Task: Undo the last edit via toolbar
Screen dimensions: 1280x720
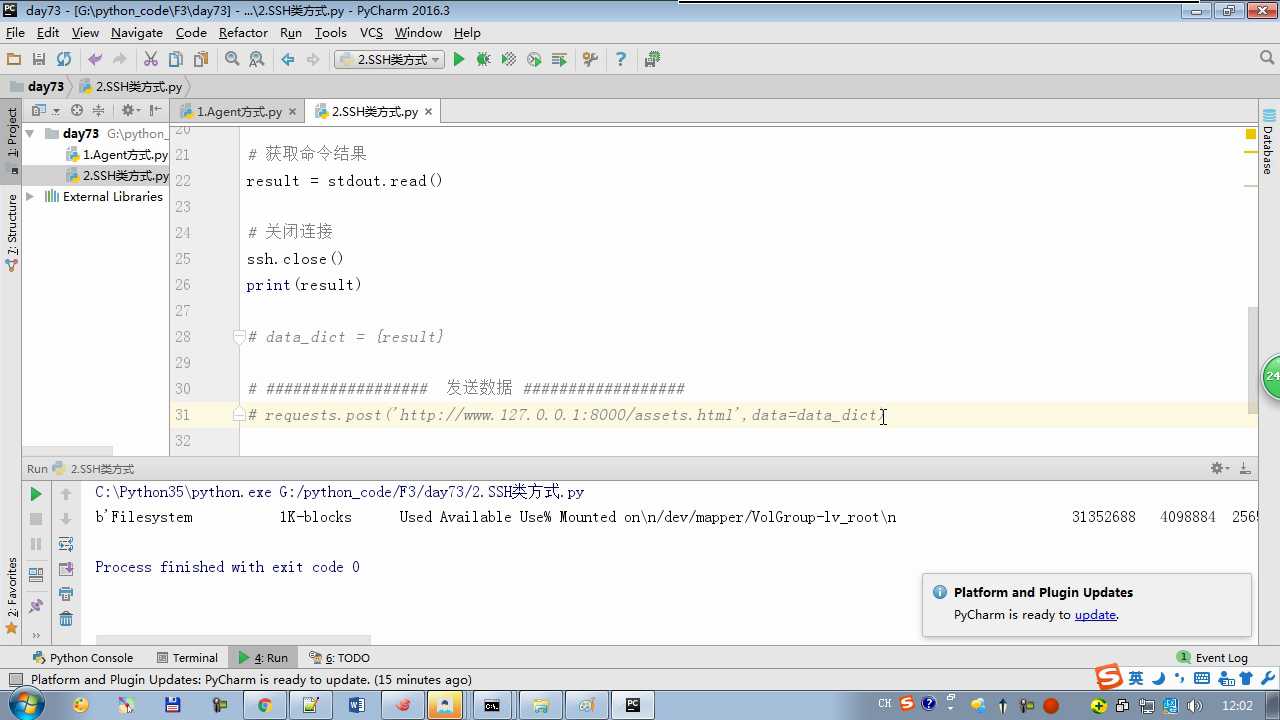Action: 95,60
